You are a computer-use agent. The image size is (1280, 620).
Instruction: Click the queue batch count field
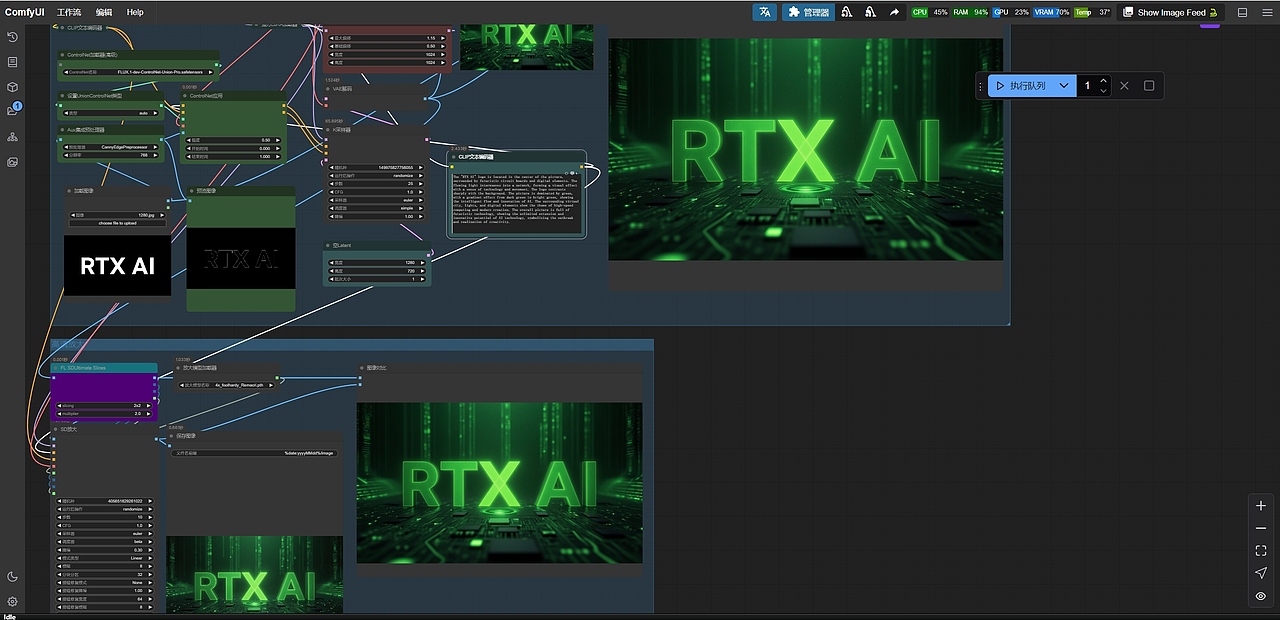tap(1088, 86)
